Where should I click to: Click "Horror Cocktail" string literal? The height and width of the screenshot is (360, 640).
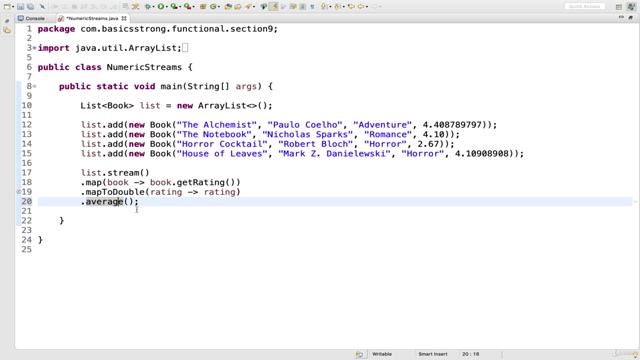[222, 144]
